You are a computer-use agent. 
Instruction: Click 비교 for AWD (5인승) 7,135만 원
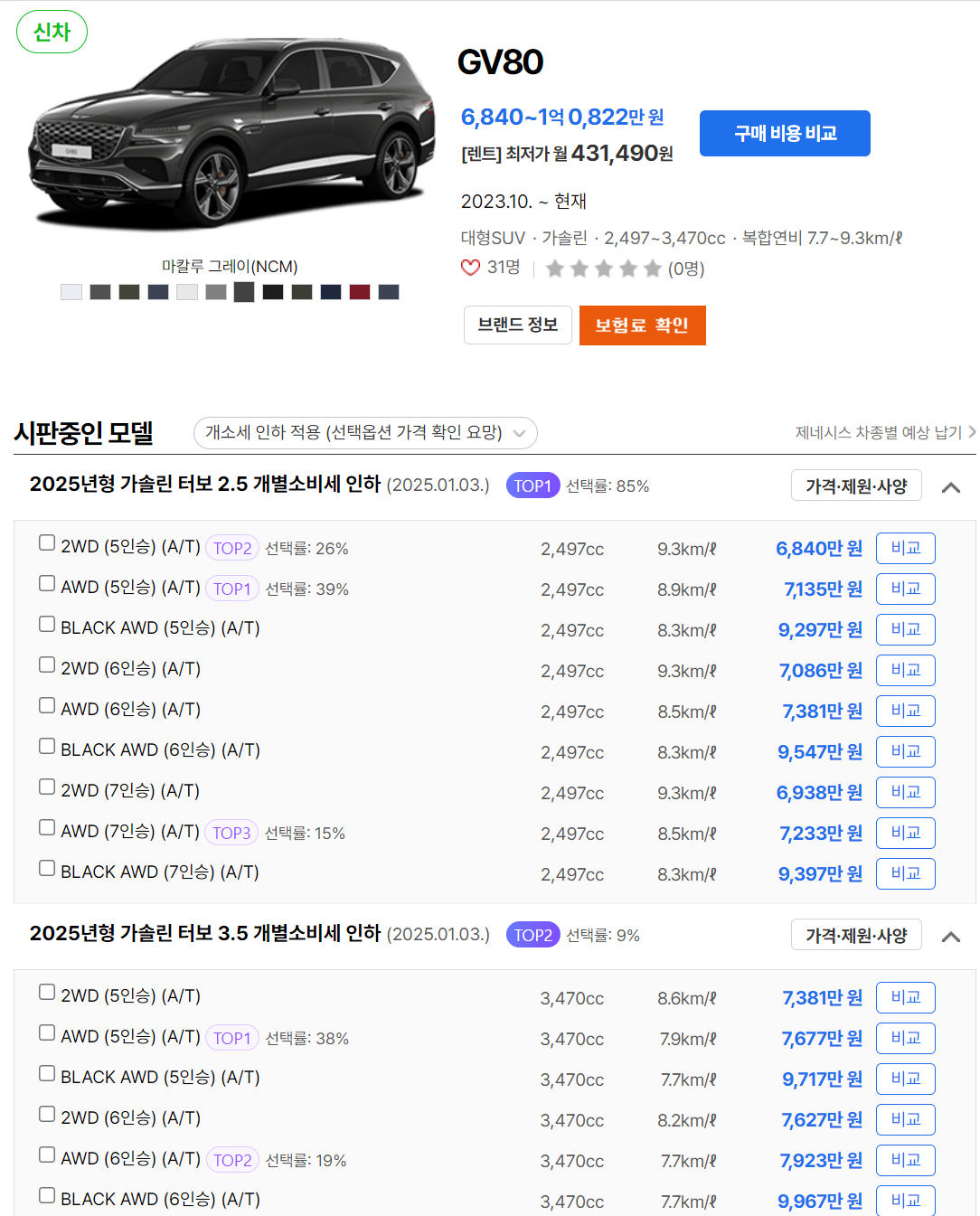(906, 589)
